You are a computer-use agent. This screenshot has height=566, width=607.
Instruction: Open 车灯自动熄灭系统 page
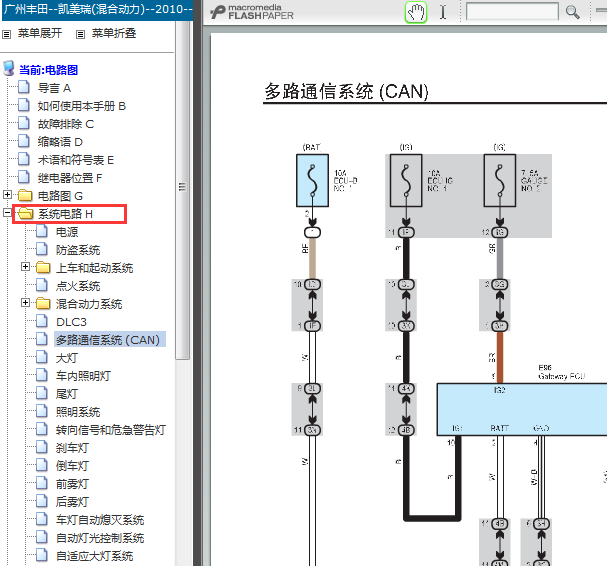[x=100, y=520]
